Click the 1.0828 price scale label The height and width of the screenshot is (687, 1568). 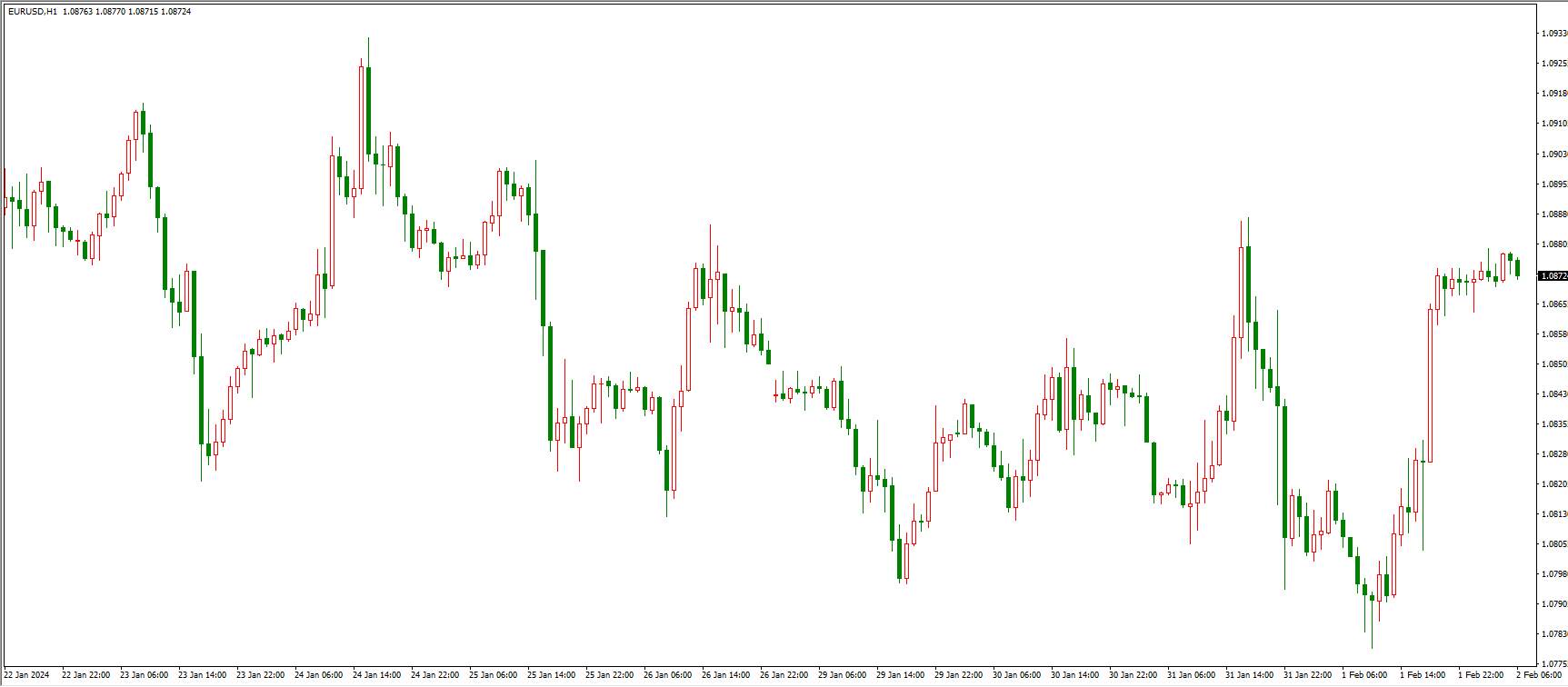pyautogui.click(x=1554, y=453)
